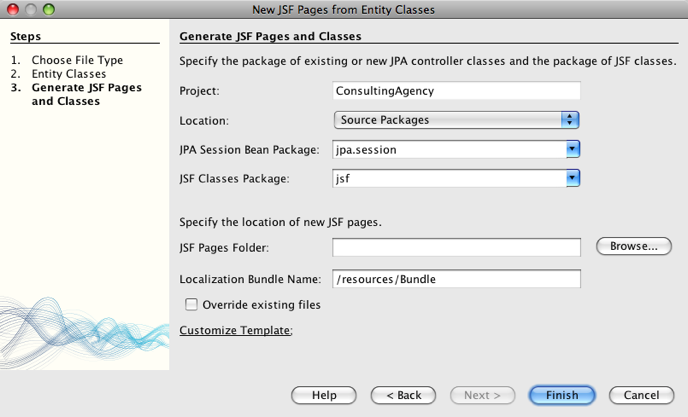
Task: Edit the Localization Bundle Name field
Action: pos(457,279)
